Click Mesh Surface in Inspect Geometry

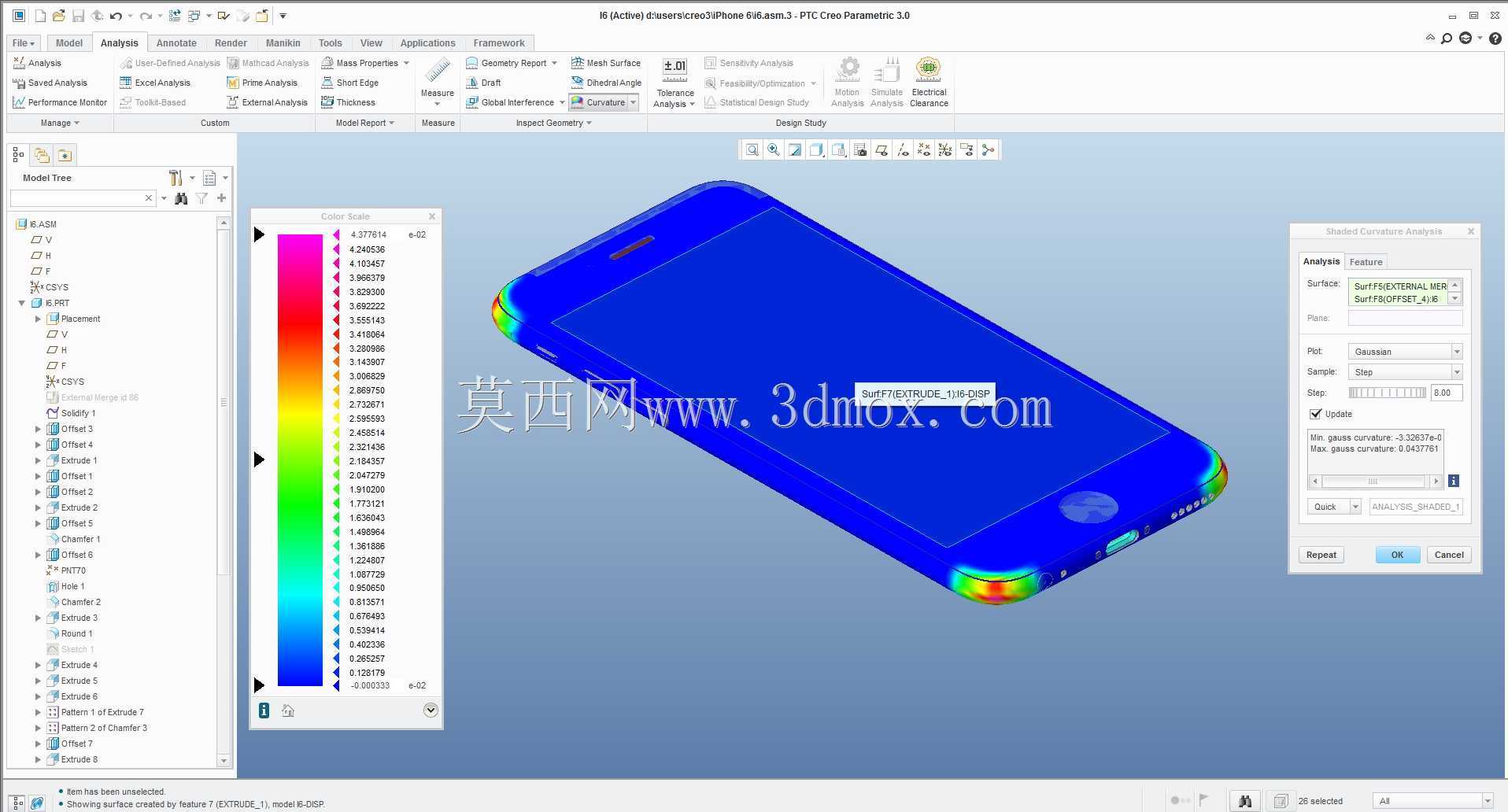tap(605, 63)
